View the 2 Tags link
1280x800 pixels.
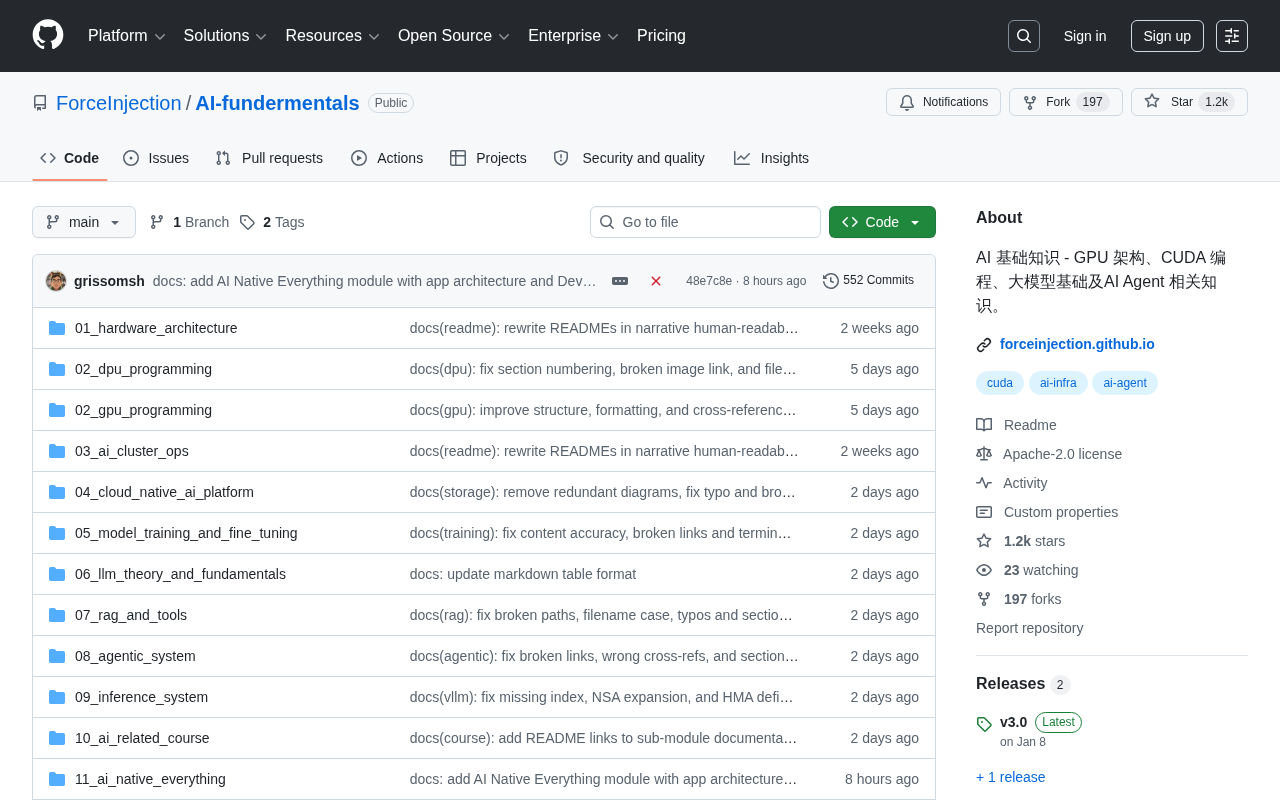272,222
